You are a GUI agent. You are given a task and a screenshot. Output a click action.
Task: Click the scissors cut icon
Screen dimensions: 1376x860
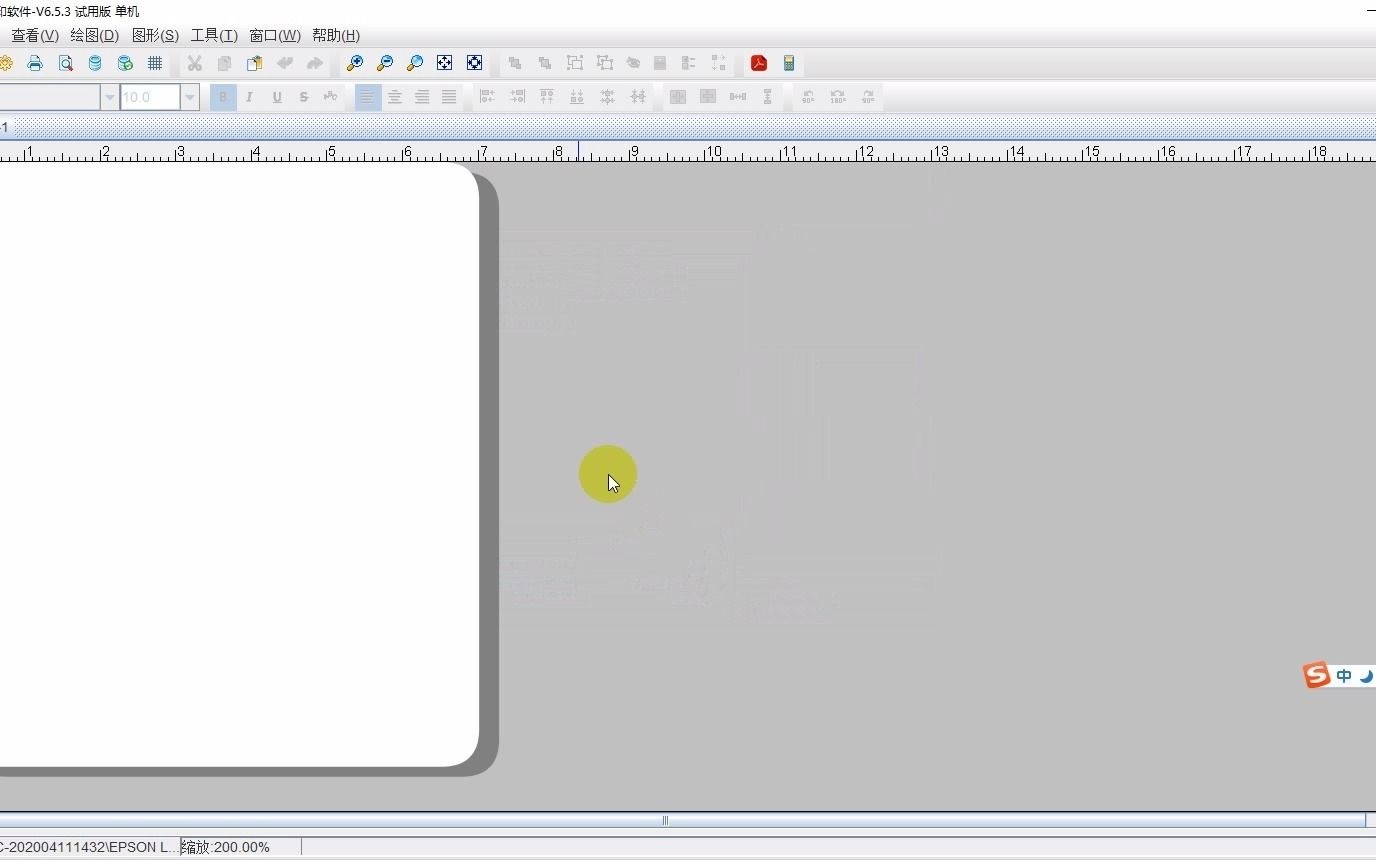[195, 63]
